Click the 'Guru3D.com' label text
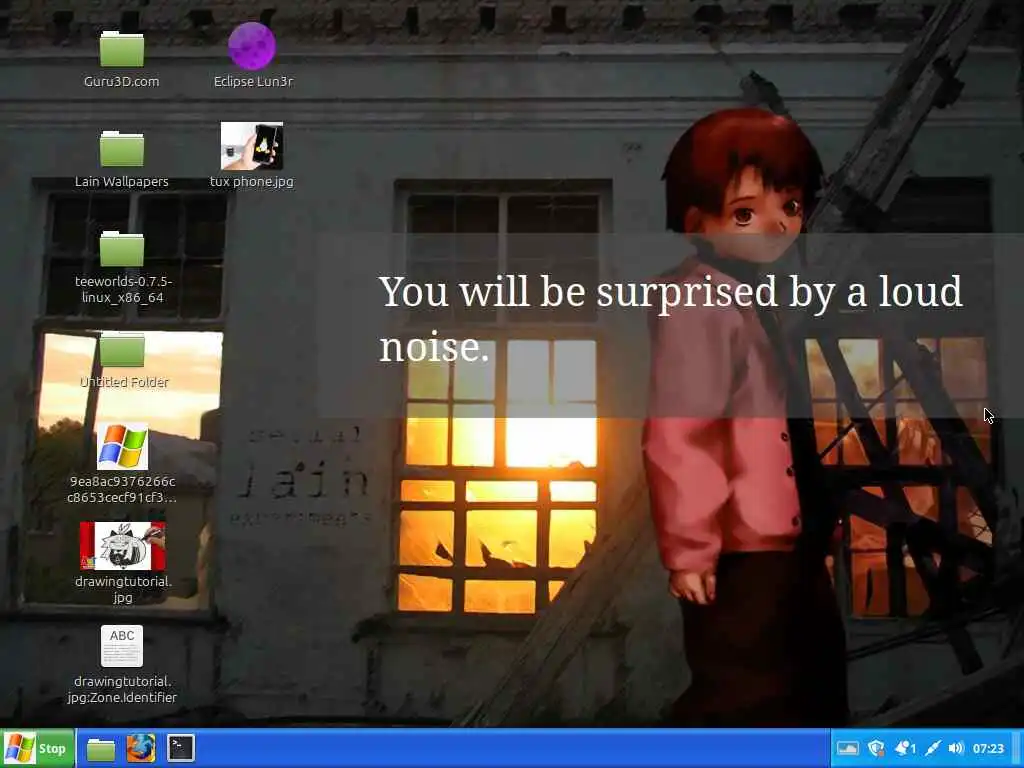Viewport: 1024px width, 768px height. coord(121,82)
